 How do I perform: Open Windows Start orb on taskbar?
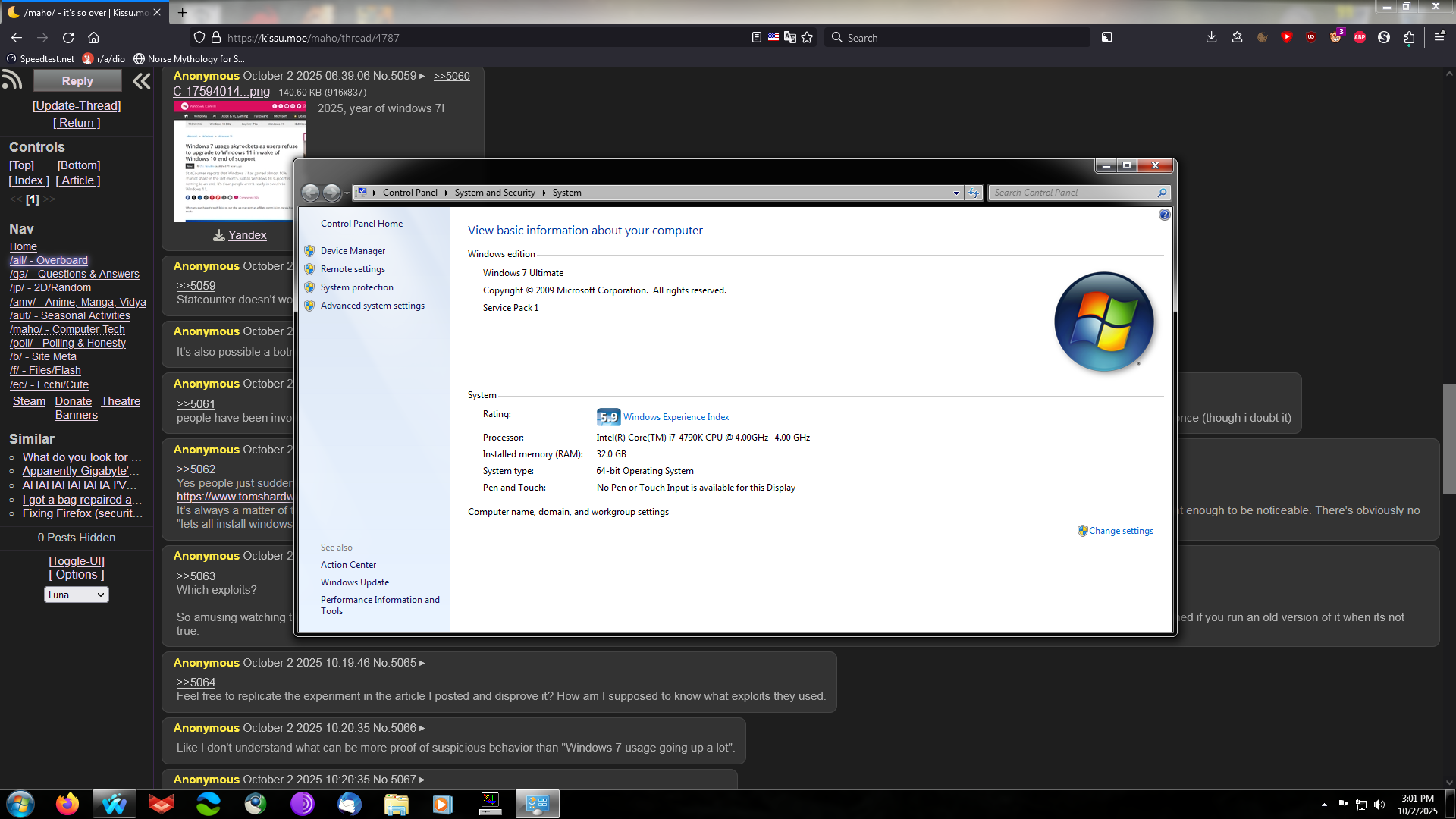click(x=20, y=804)
